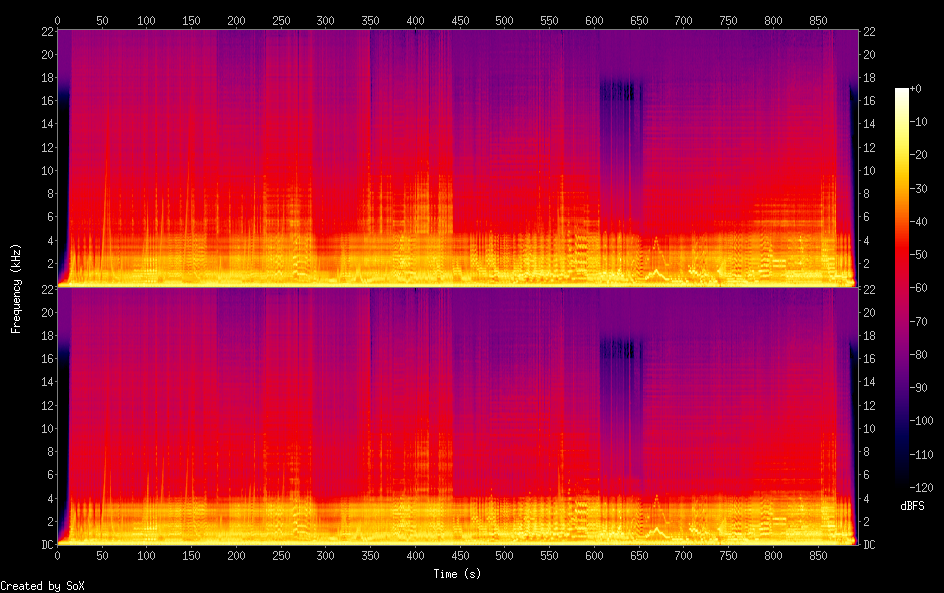Select the "-110" dBFS scale value
Viewport: 944px width, 593px height.
pyautogui.click(x=921, y=455)
